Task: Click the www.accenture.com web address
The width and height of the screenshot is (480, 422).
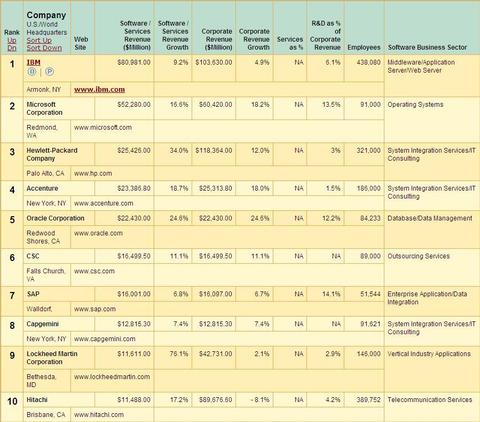Action: [104, 203]
